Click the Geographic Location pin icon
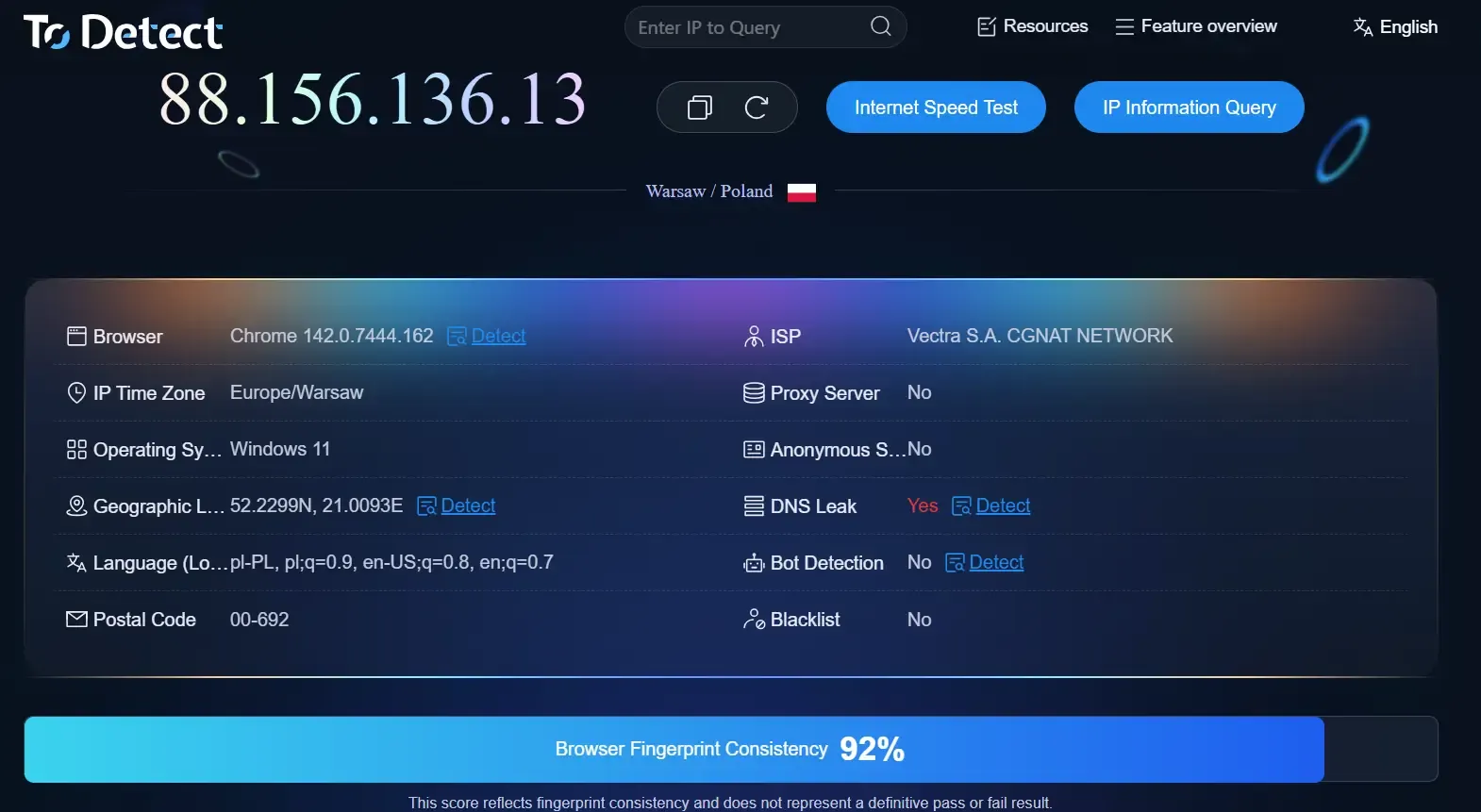 [76, 506]
